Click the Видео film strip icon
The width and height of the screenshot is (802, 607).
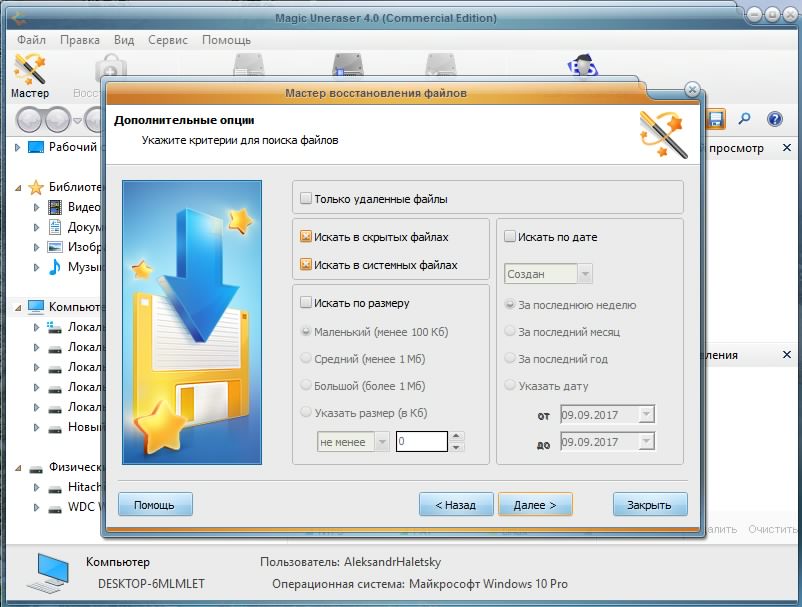click(56, 207)
